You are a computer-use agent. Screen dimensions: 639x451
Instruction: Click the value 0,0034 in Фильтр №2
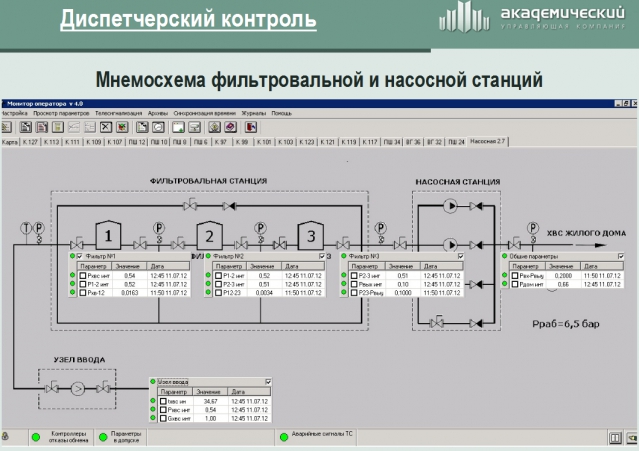tap(264, 293)
